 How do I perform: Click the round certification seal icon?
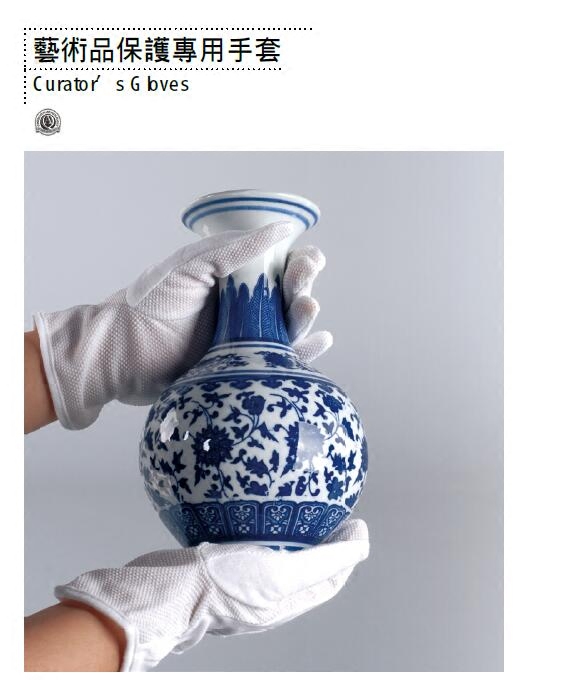click(x=48, y=122)
